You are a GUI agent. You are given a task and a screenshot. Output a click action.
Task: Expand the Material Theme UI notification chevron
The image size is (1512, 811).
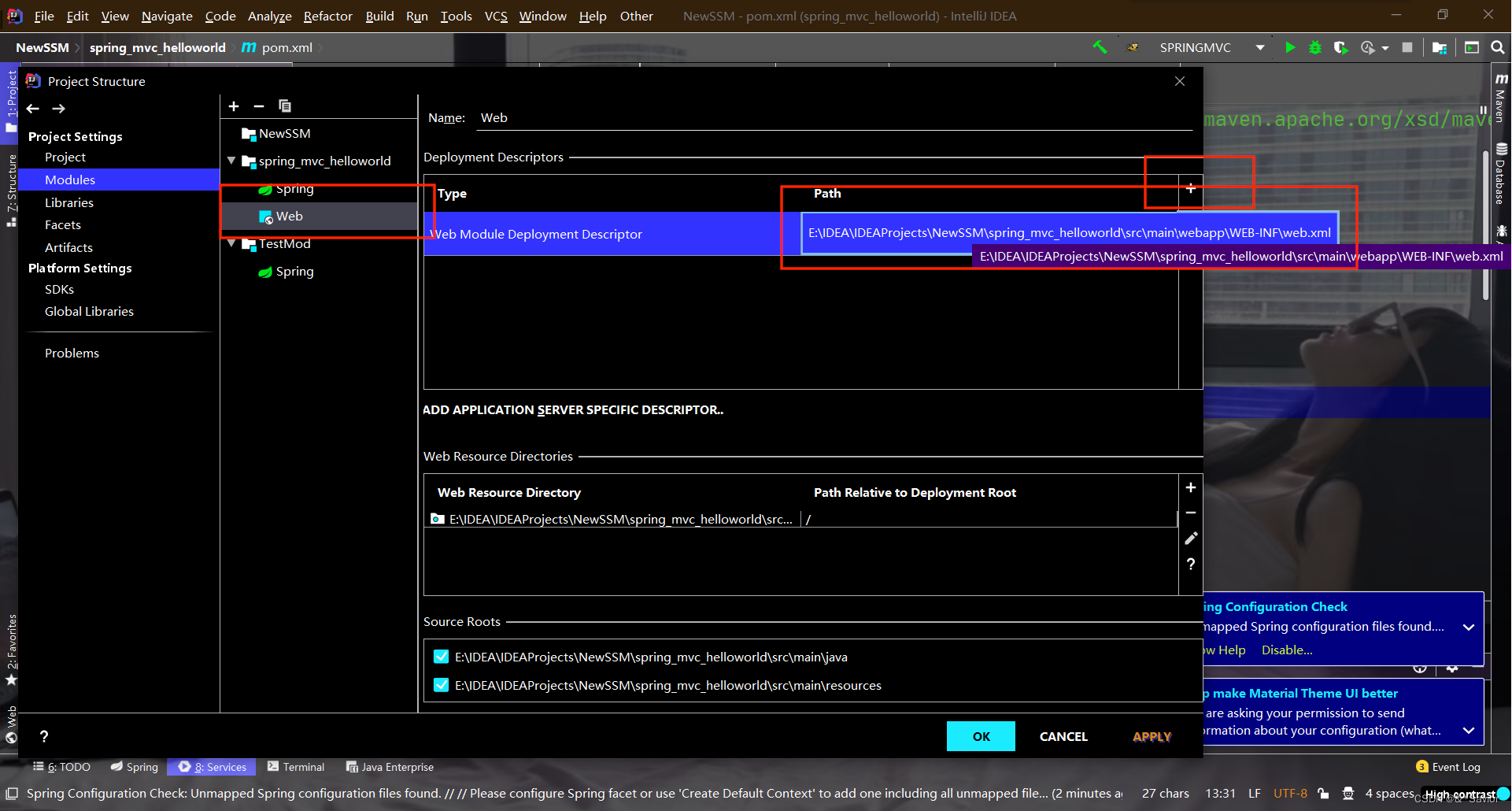pos(1469,731)
